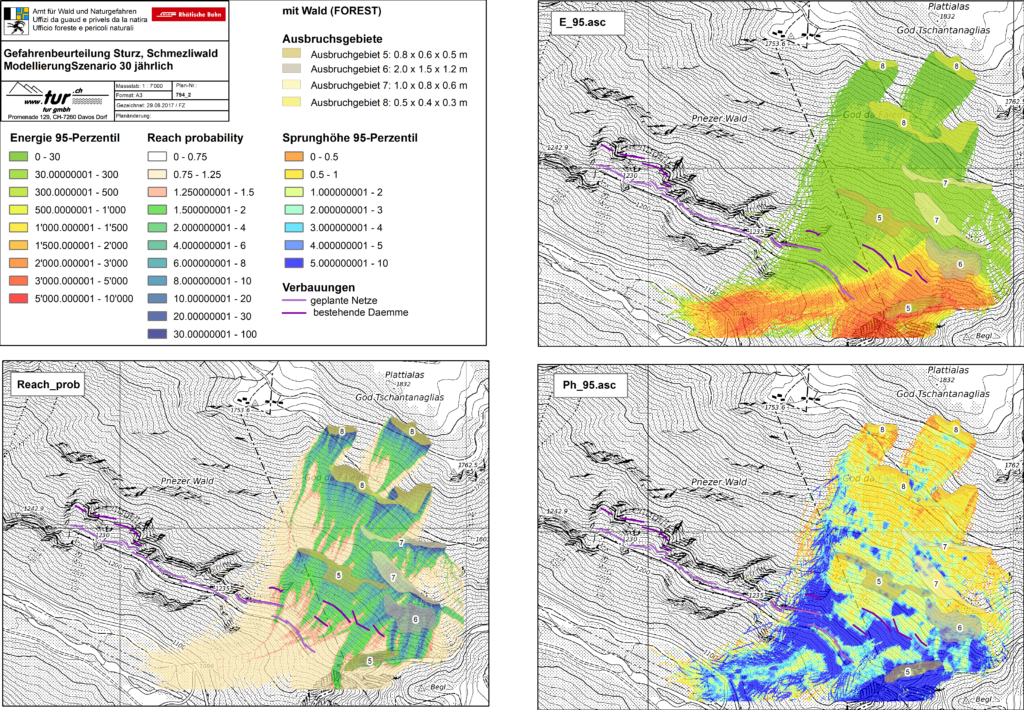1024x710 pixels.
Task: Click 'God Tschantanaglias' label in Reach_prob map
Action: click(x=400, y=397)
